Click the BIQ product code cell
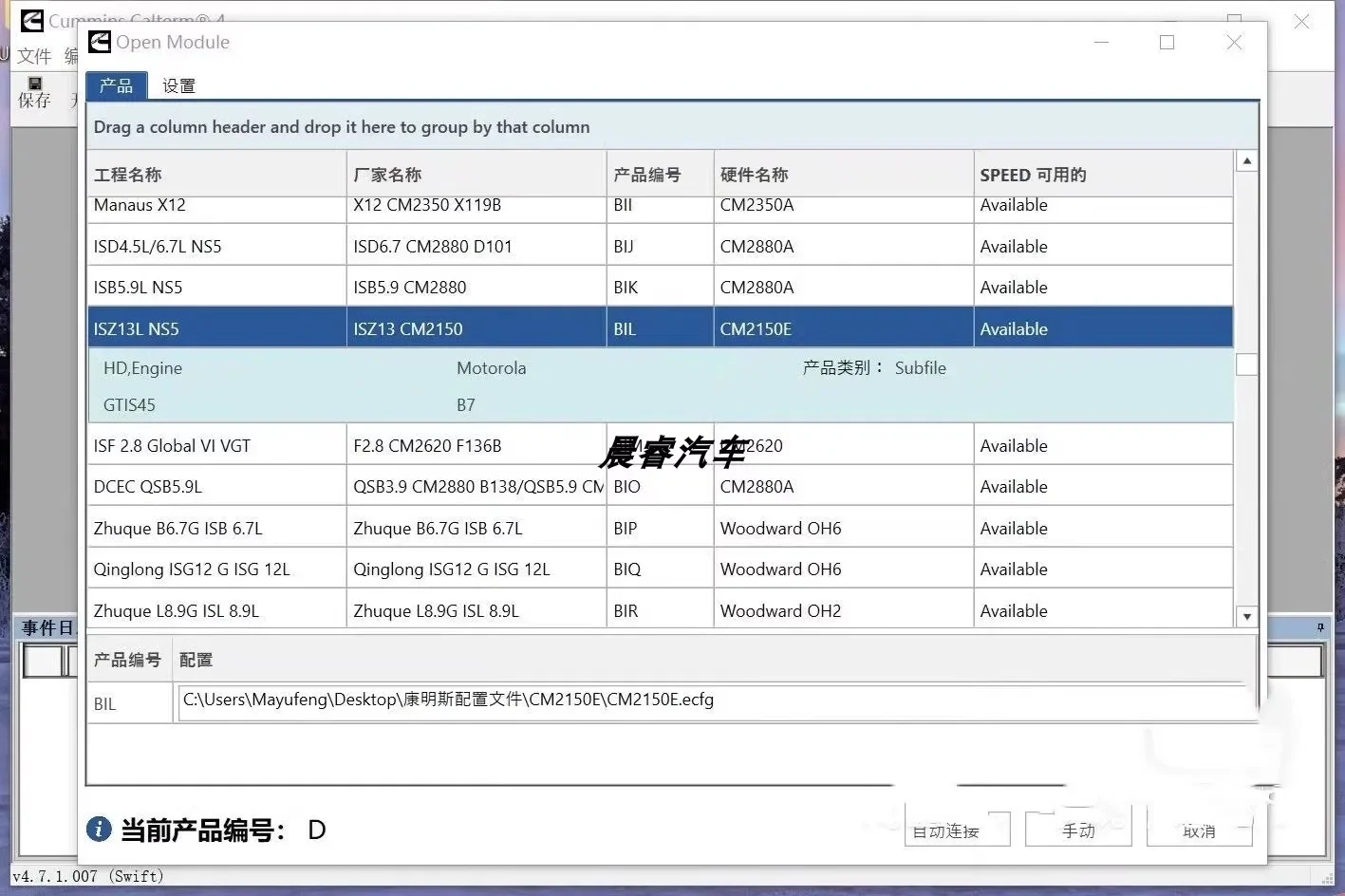Screen dimensions: 1345x896 [660, 569]
